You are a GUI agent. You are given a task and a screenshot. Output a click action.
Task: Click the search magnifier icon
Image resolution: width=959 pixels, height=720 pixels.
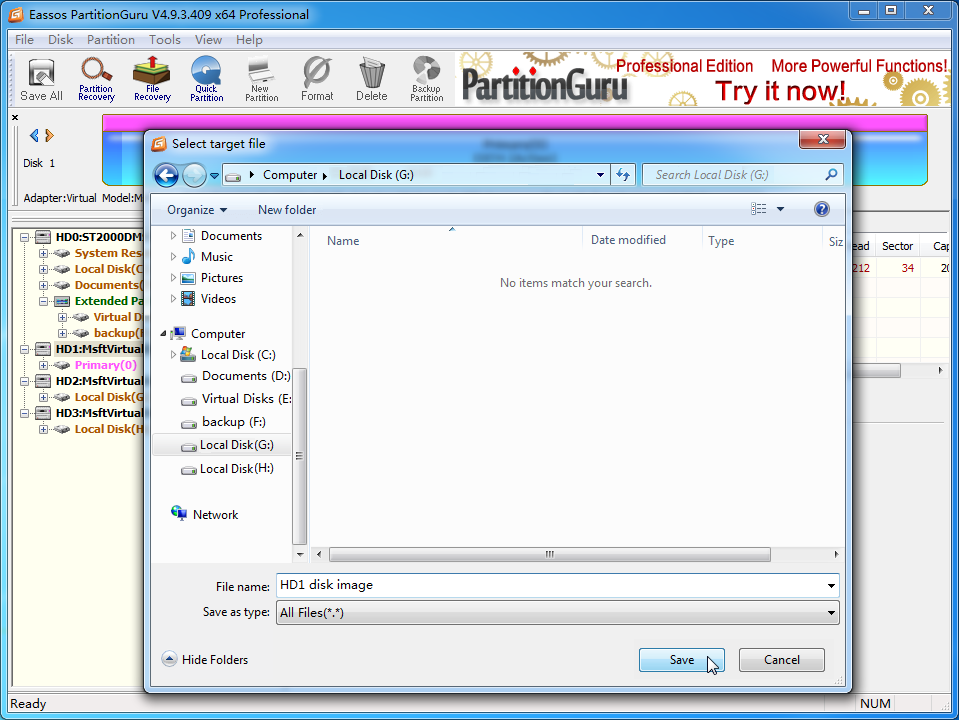tap(831, 175)
